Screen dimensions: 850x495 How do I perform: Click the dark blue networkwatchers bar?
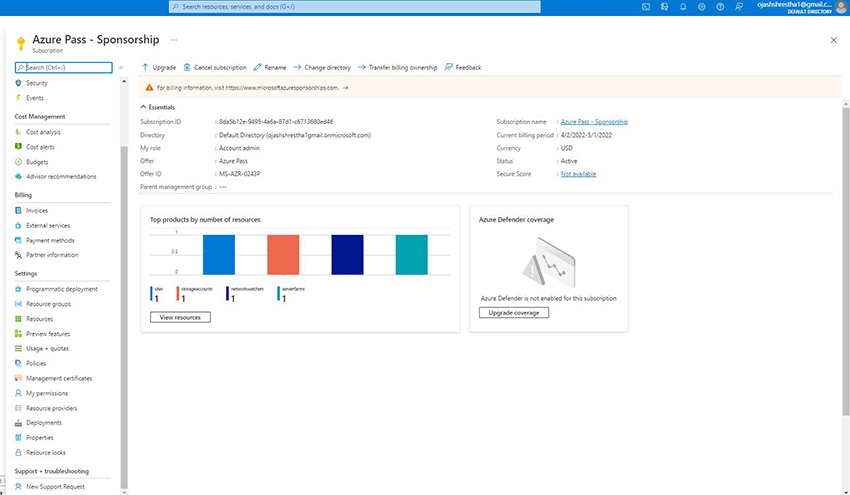(x=347, y=254)
